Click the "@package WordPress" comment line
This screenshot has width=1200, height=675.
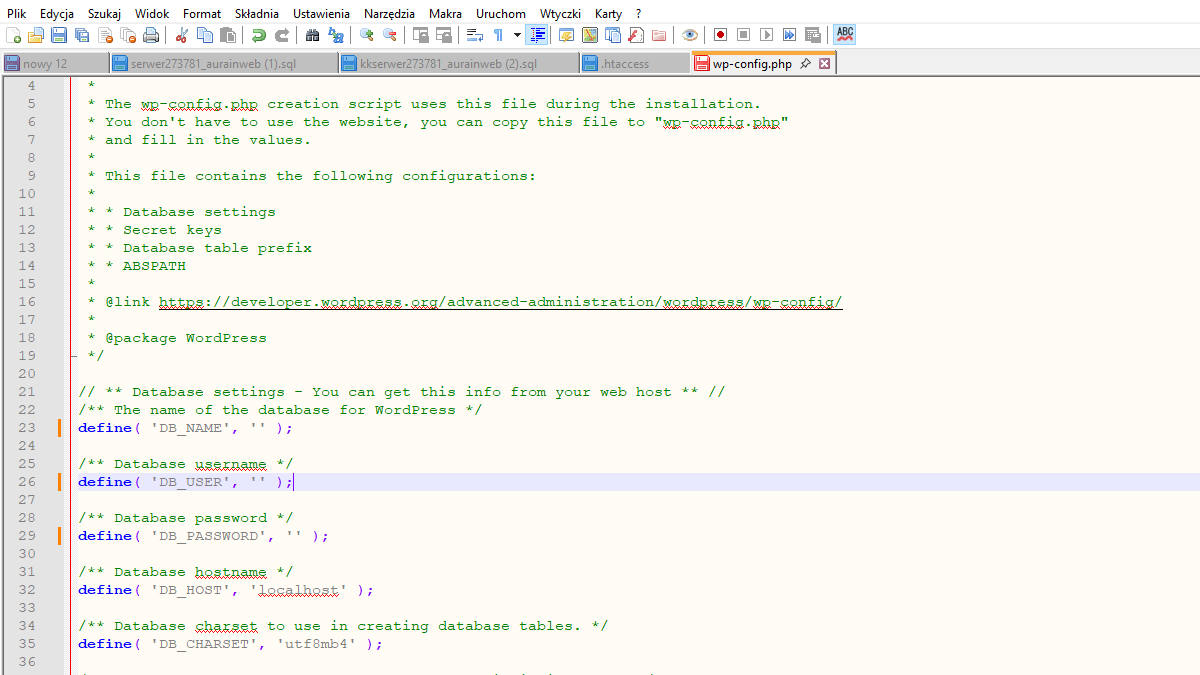click(x=185, y=338)
